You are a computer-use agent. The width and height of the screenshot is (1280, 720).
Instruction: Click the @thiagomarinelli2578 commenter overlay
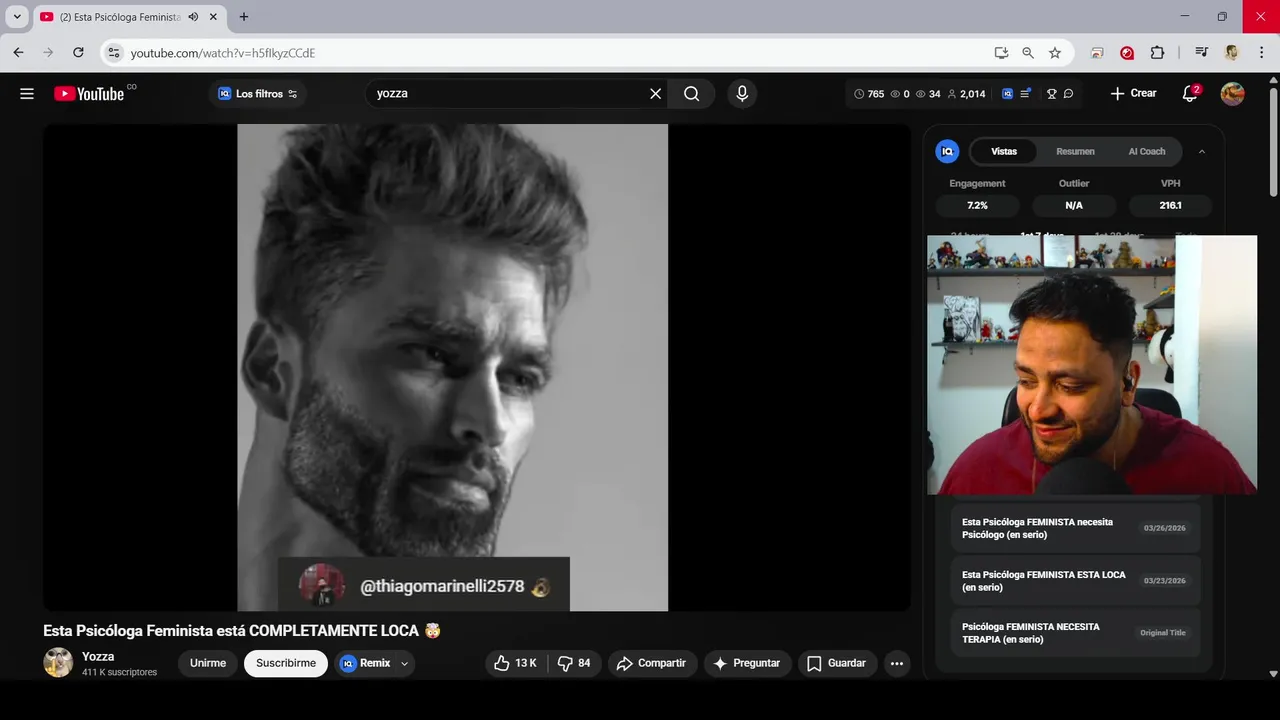[x=424, y=585]
